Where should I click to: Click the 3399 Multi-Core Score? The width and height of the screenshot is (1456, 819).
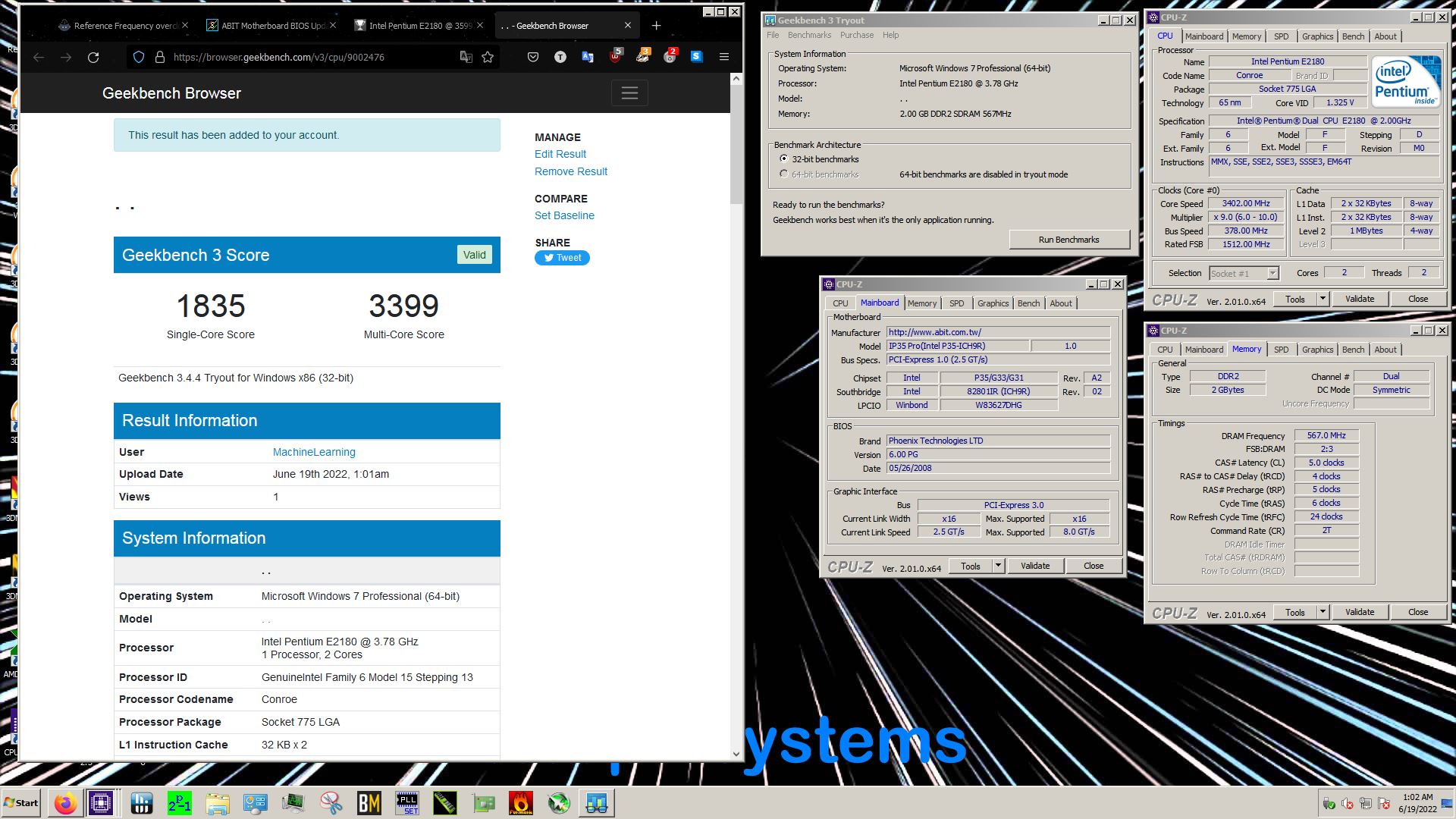tap(403, 306)
